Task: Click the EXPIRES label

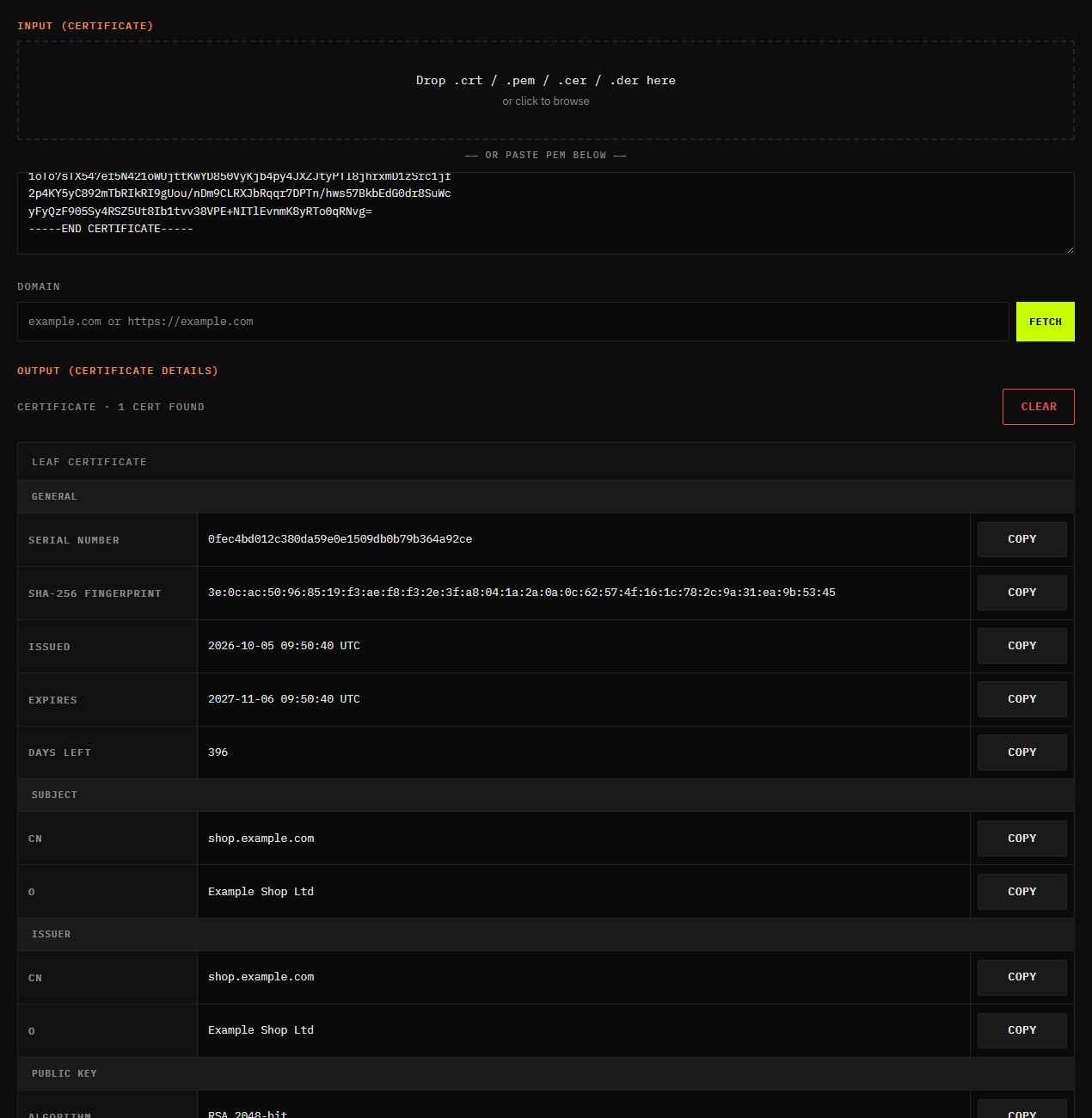Action: click(52, 701)
